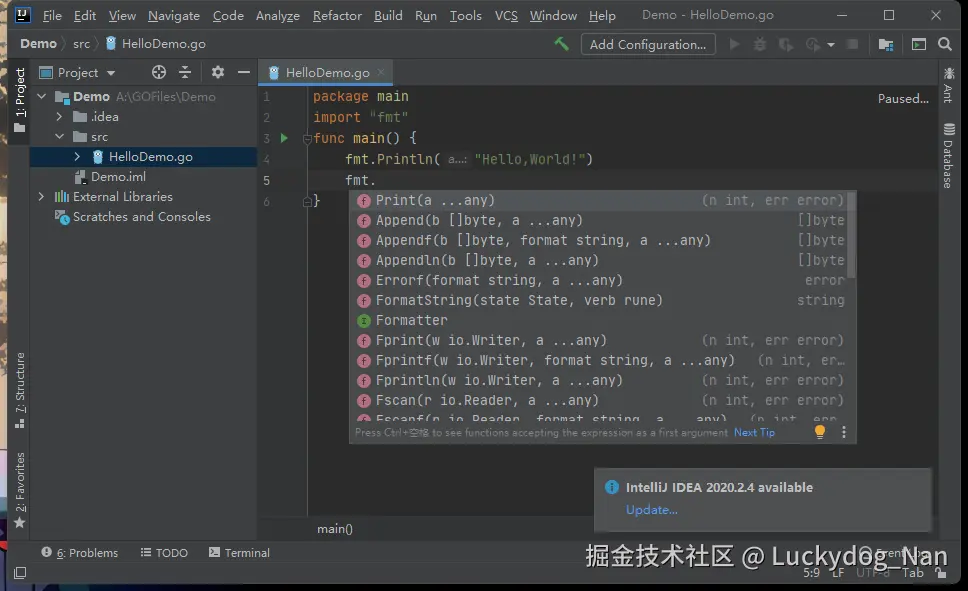The image size is (968, 591).
Task: Open the Code menu
Action: point(228,15)
